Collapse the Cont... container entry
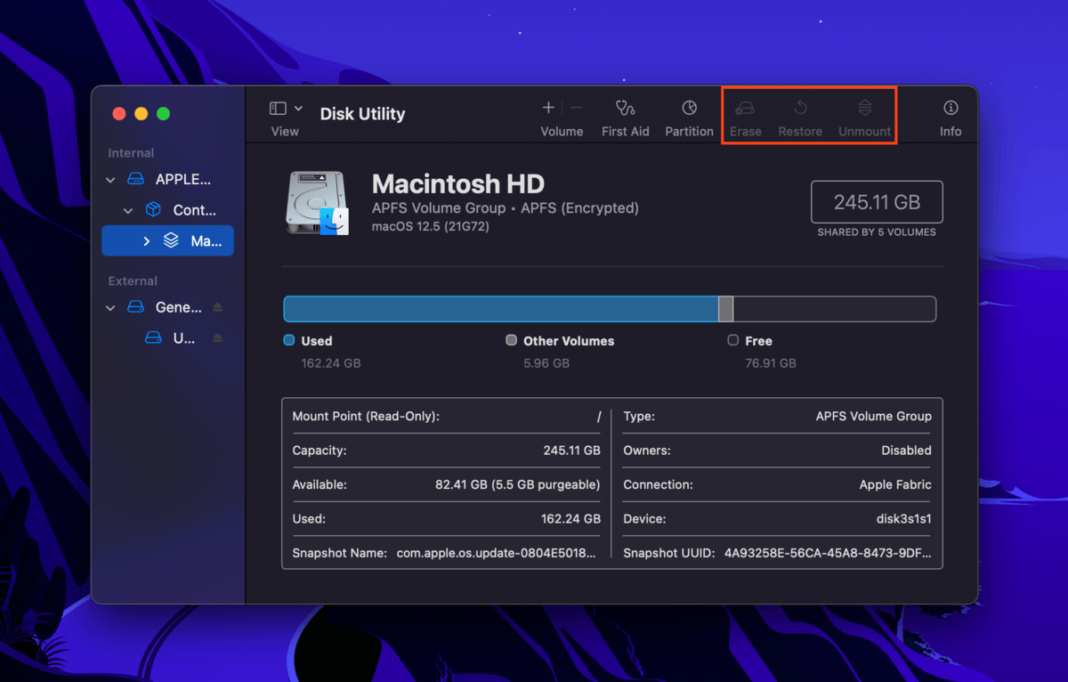The width and height of the screenshot is (1068, 682). pyautogui.click(x=127, y=210)
